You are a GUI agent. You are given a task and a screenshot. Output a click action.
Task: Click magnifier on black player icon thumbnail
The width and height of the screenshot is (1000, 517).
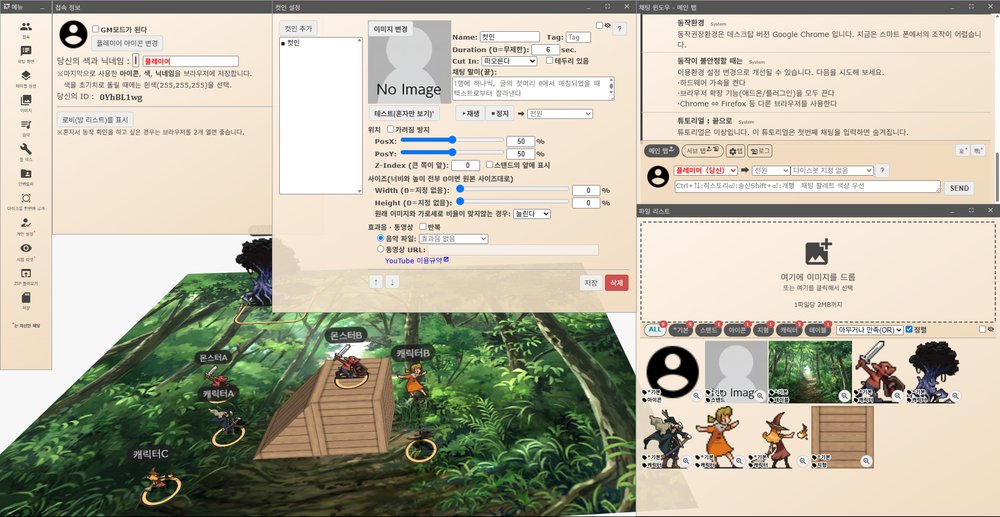point(697,396)
